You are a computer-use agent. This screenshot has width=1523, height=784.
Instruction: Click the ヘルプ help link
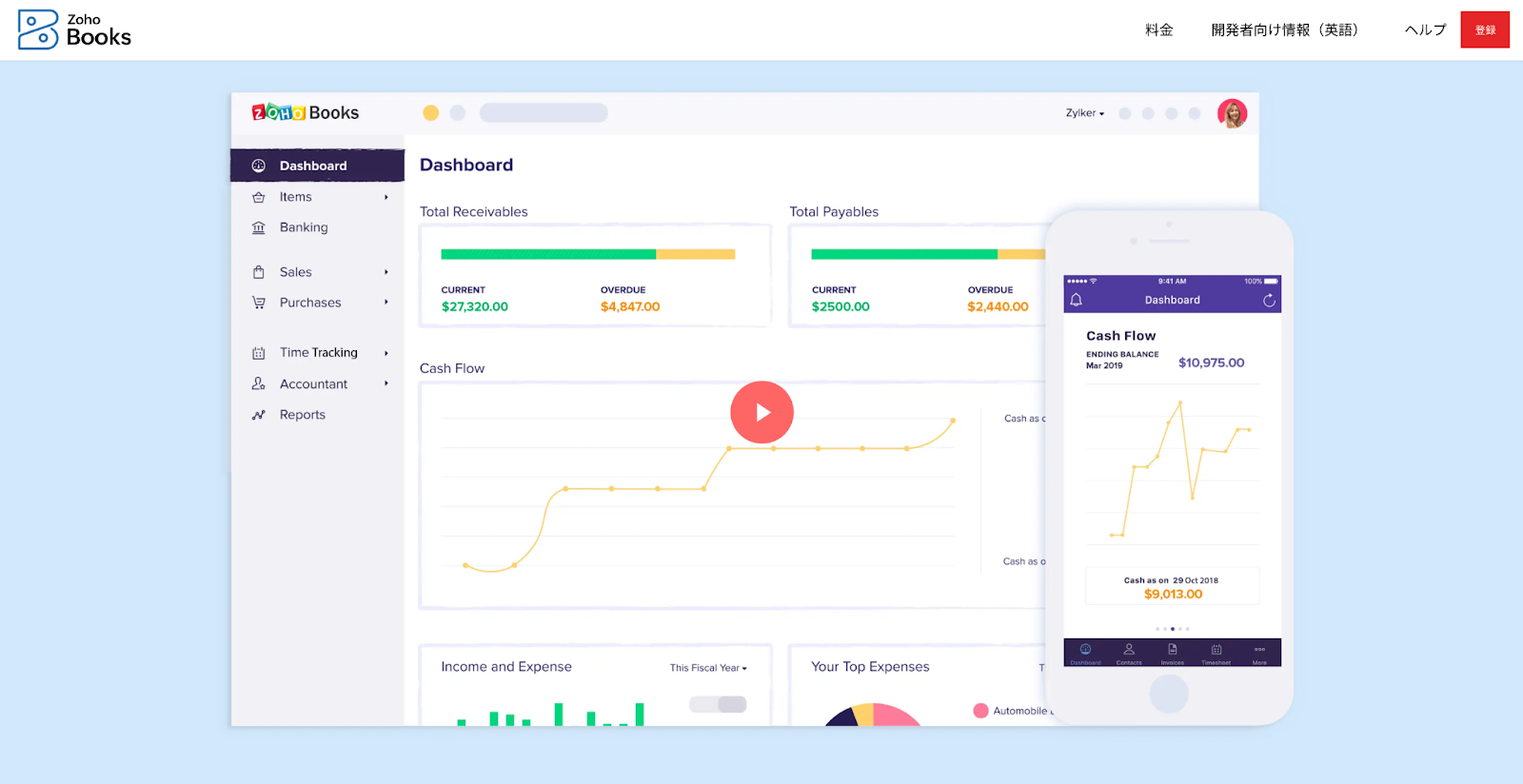(1425, 29)
